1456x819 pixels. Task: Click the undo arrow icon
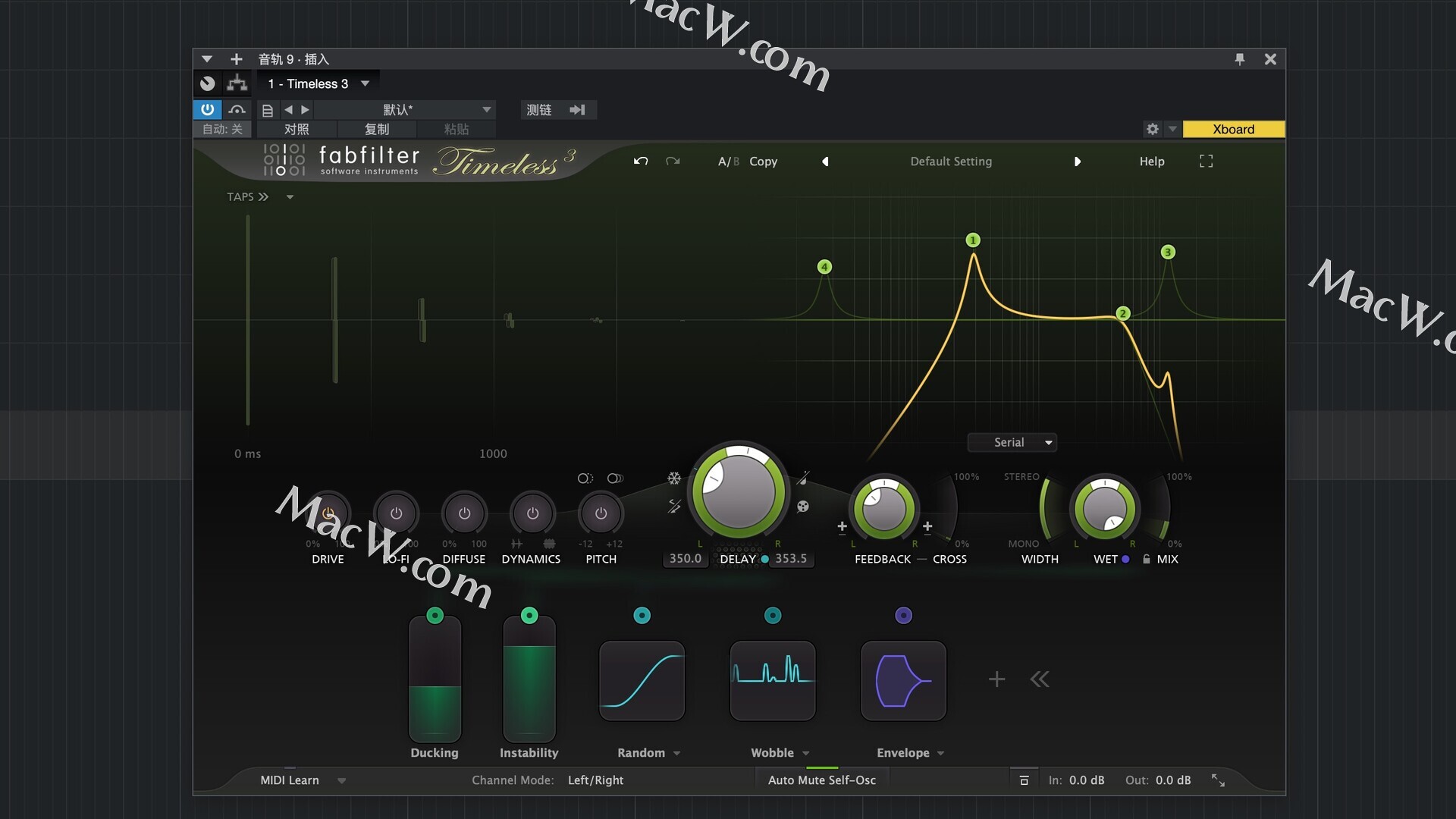pyautogui.click(x=641, y=161)
